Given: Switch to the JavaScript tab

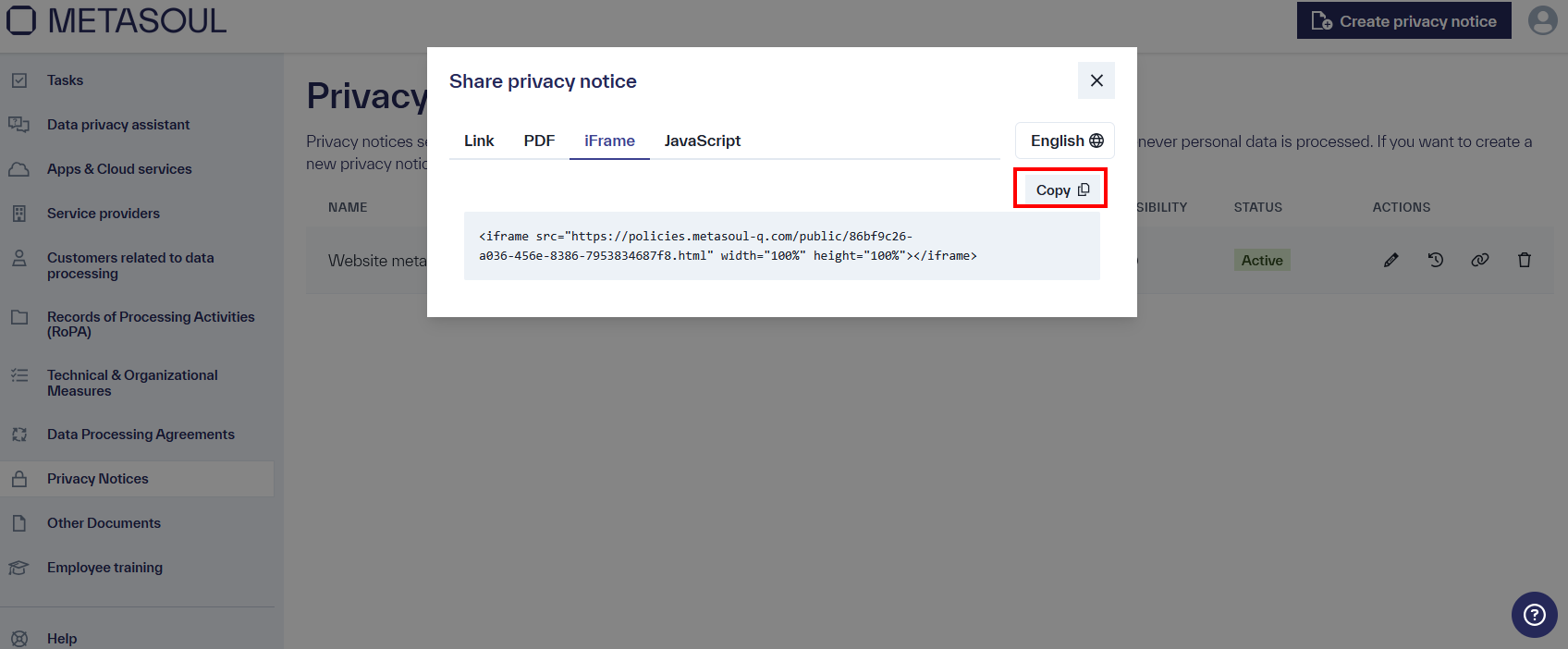Looking at the screenshot, I should (x=703, y=141).
